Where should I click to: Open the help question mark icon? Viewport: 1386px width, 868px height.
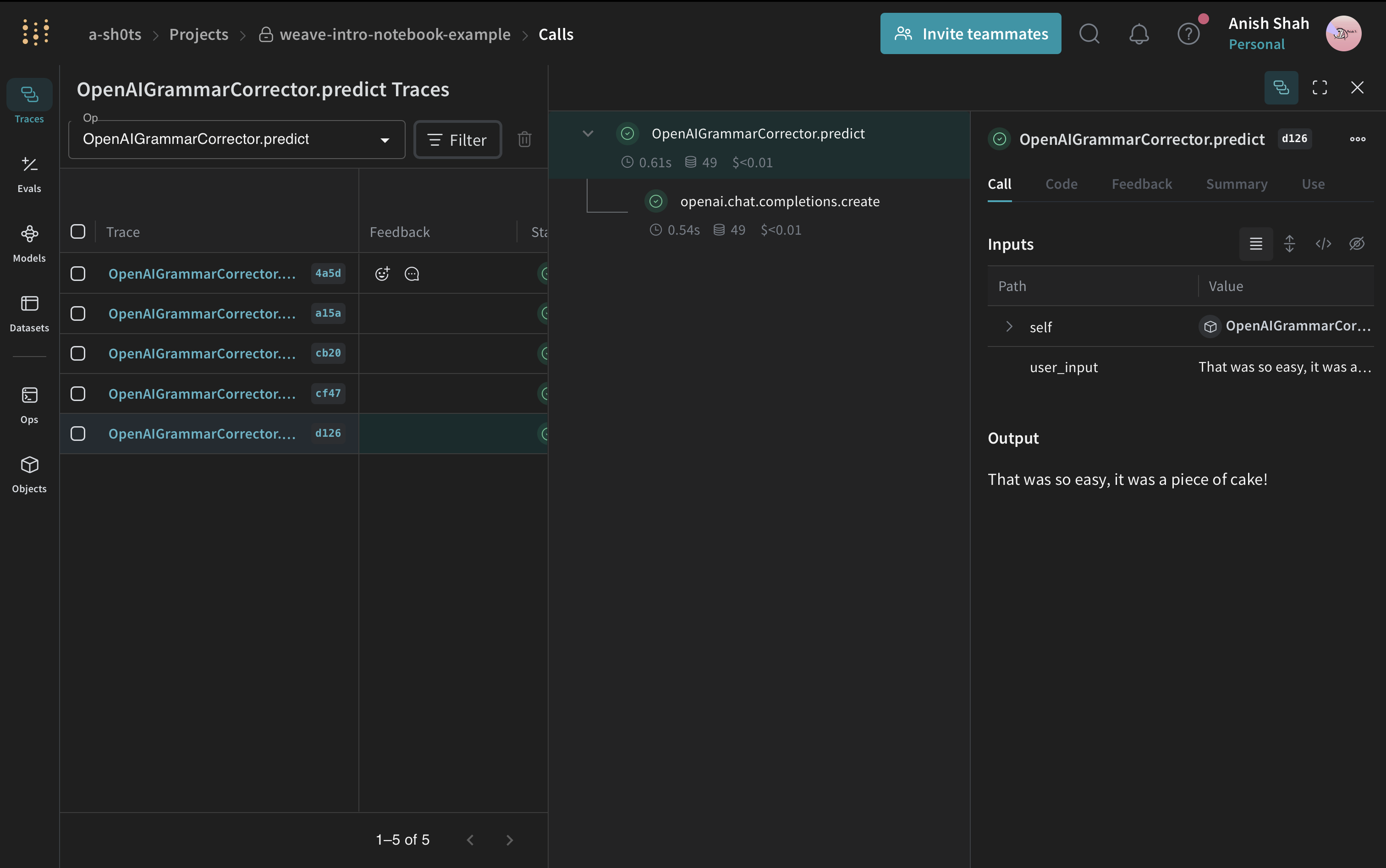point(1188,34)
